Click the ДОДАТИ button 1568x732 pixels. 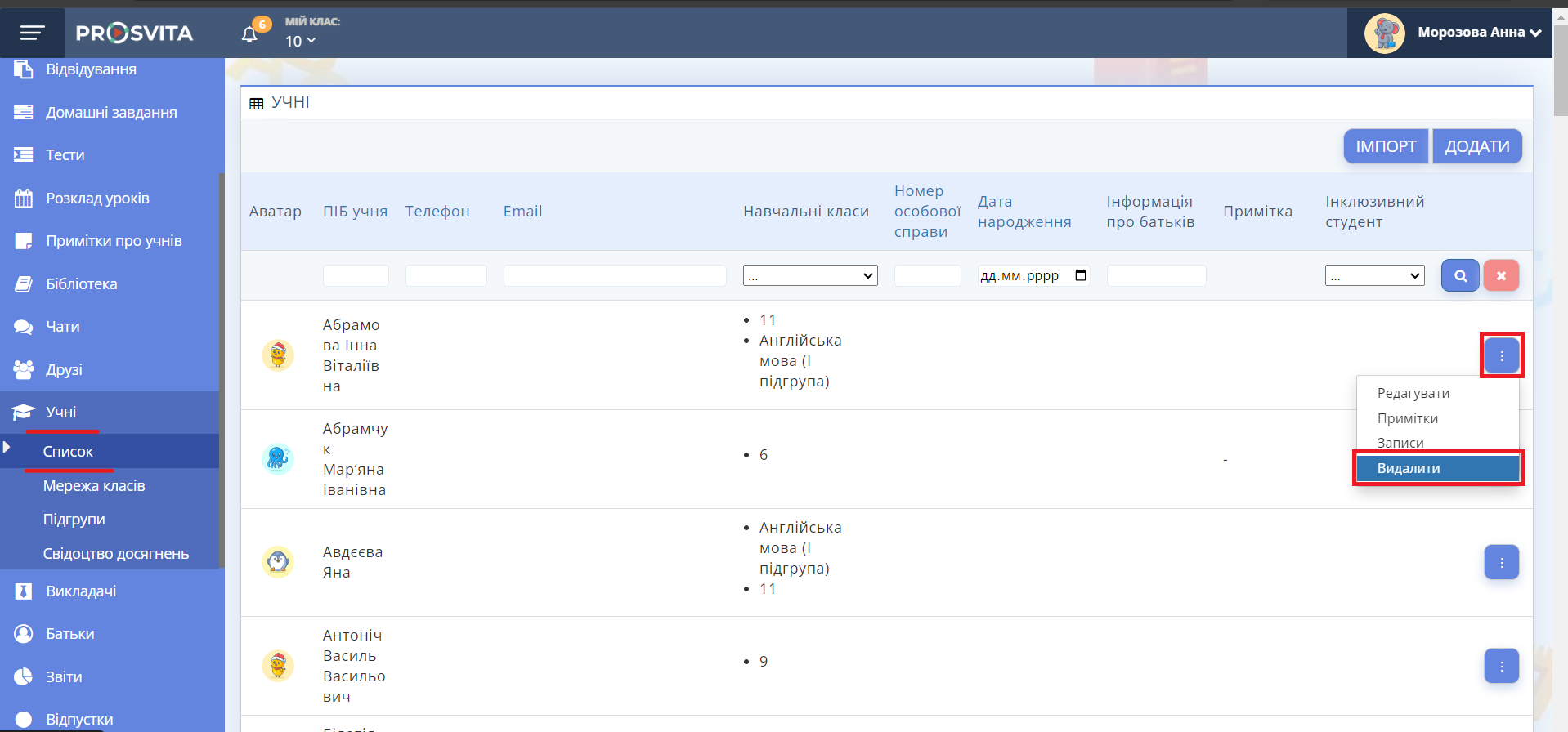pos(1476,146)
